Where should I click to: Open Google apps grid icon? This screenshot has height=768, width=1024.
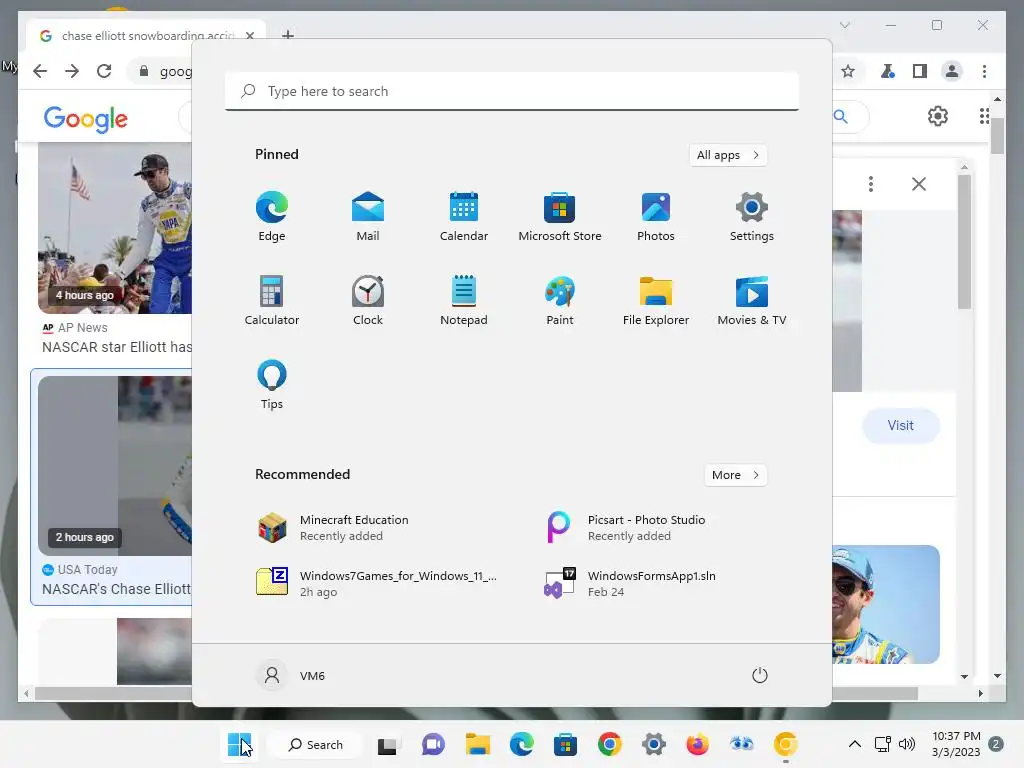[x=984, y=116]
